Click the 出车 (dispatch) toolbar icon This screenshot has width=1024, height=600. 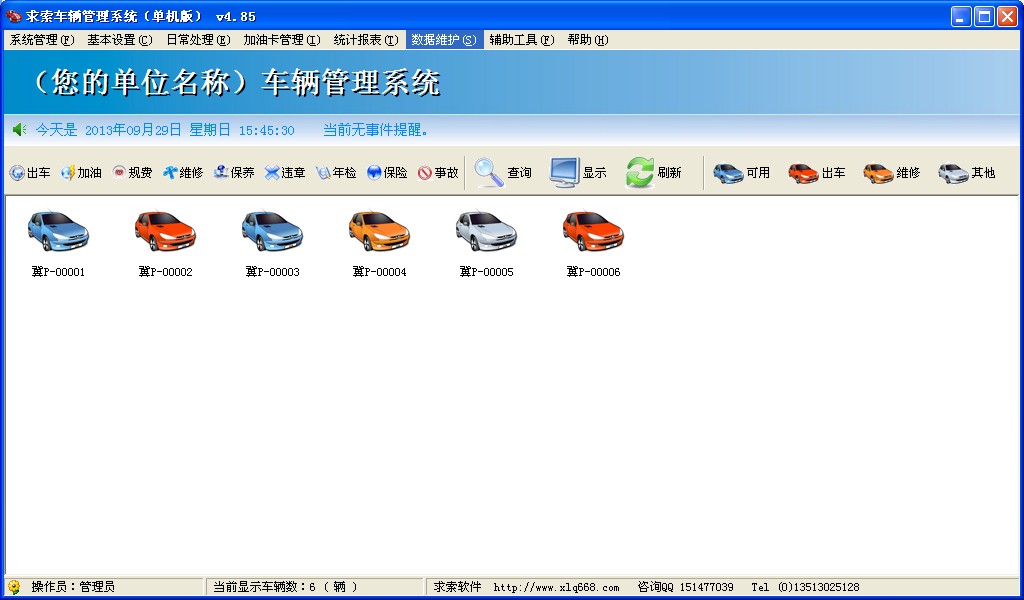coord(29,171)
